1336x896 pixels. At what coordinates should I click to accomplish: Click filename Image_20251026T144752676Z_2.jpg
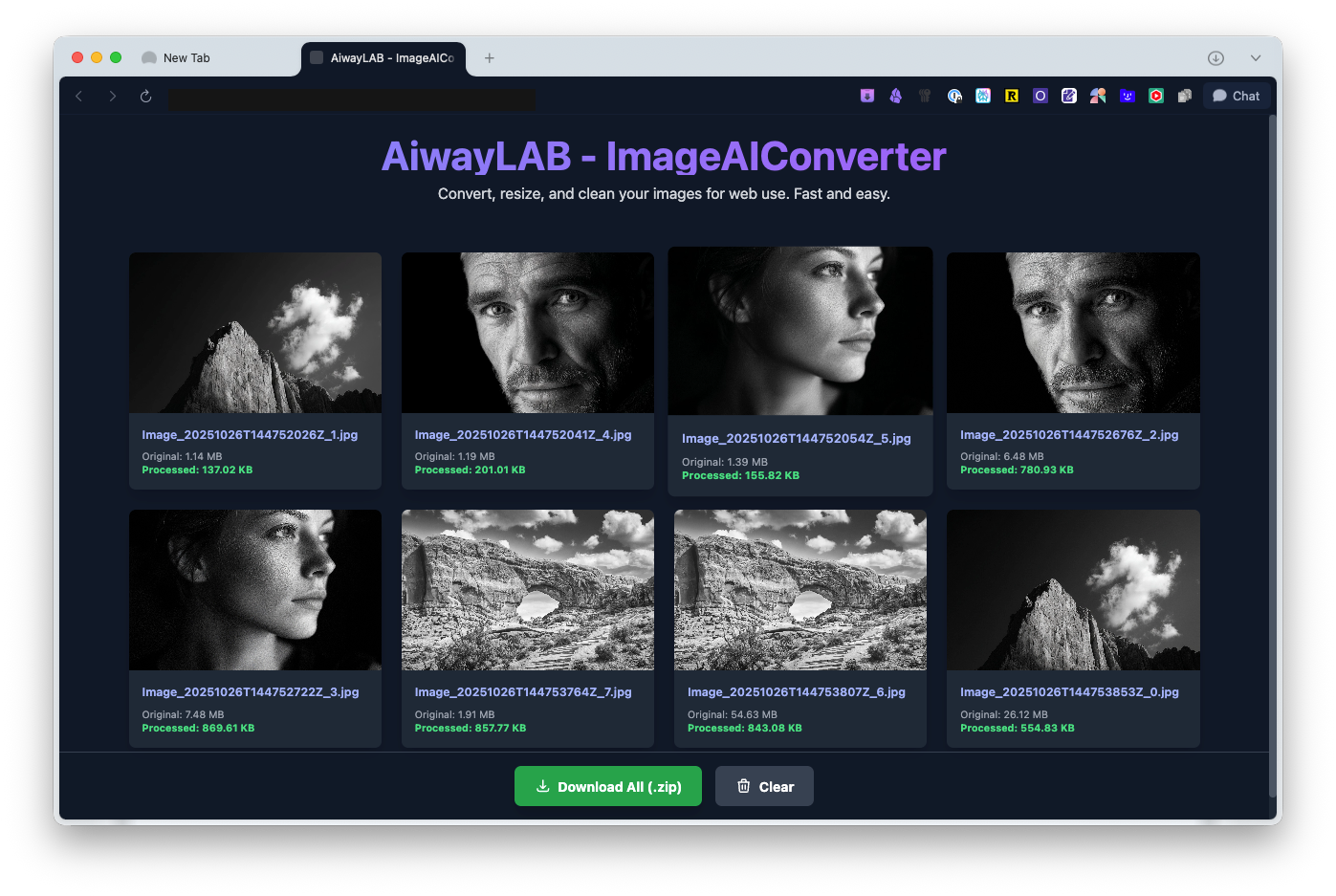point(1069,435)
